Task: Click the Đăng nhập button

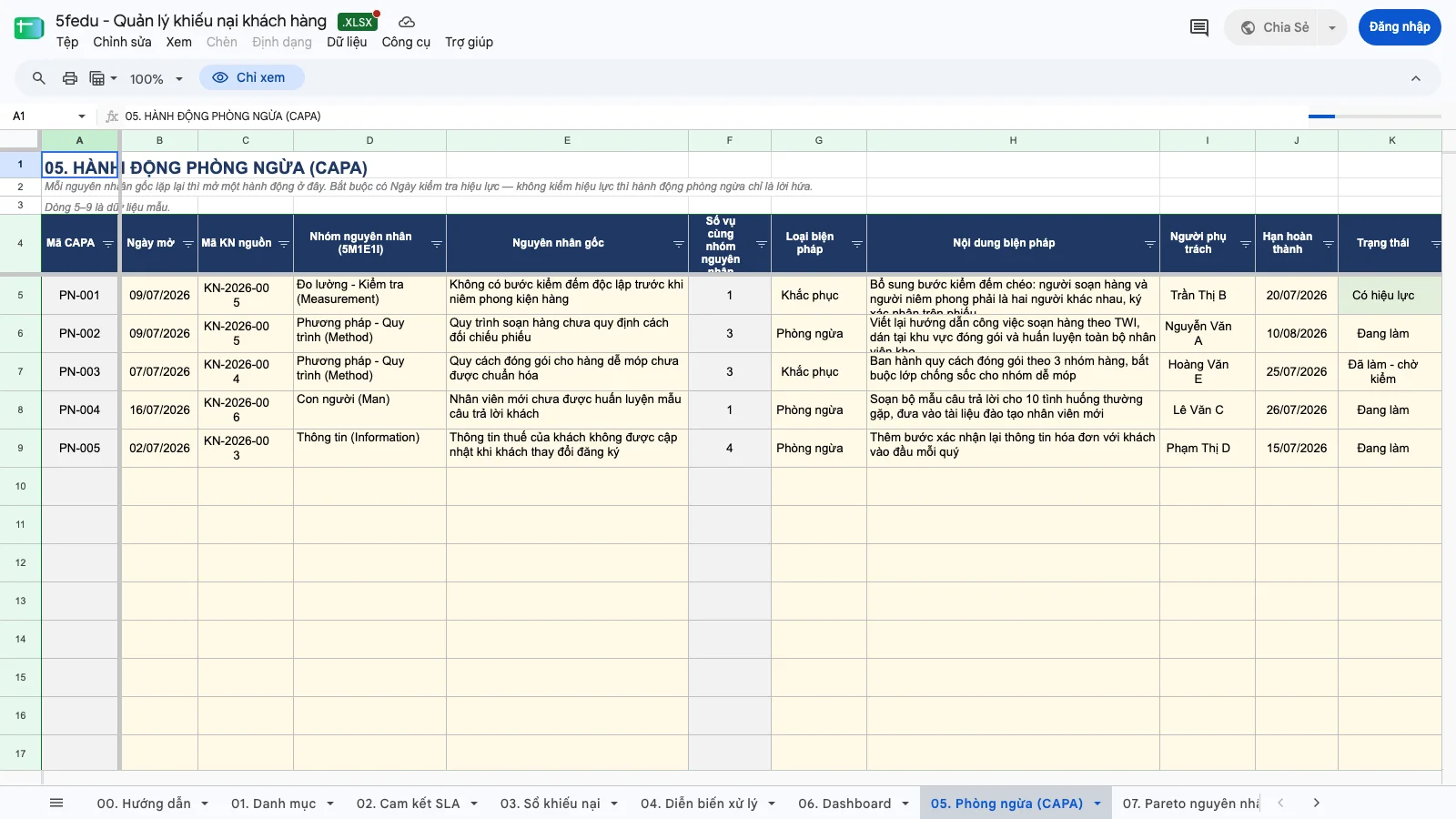Action: 1400,27
